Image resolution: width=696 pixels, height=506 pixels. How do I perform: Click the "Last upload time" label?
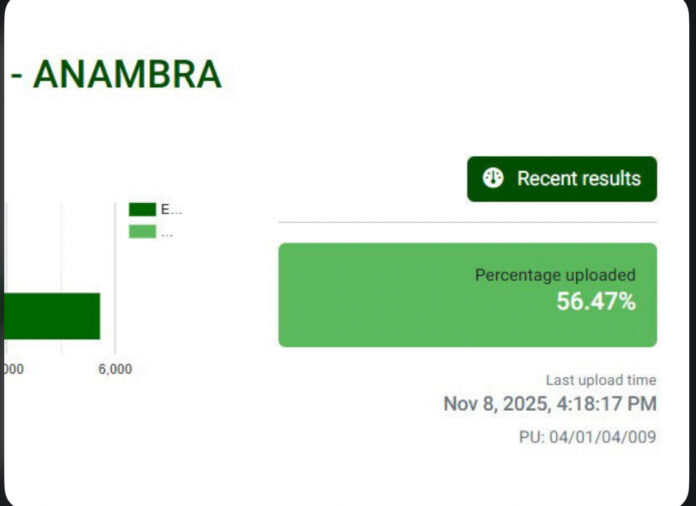click(x=601, y=380)
